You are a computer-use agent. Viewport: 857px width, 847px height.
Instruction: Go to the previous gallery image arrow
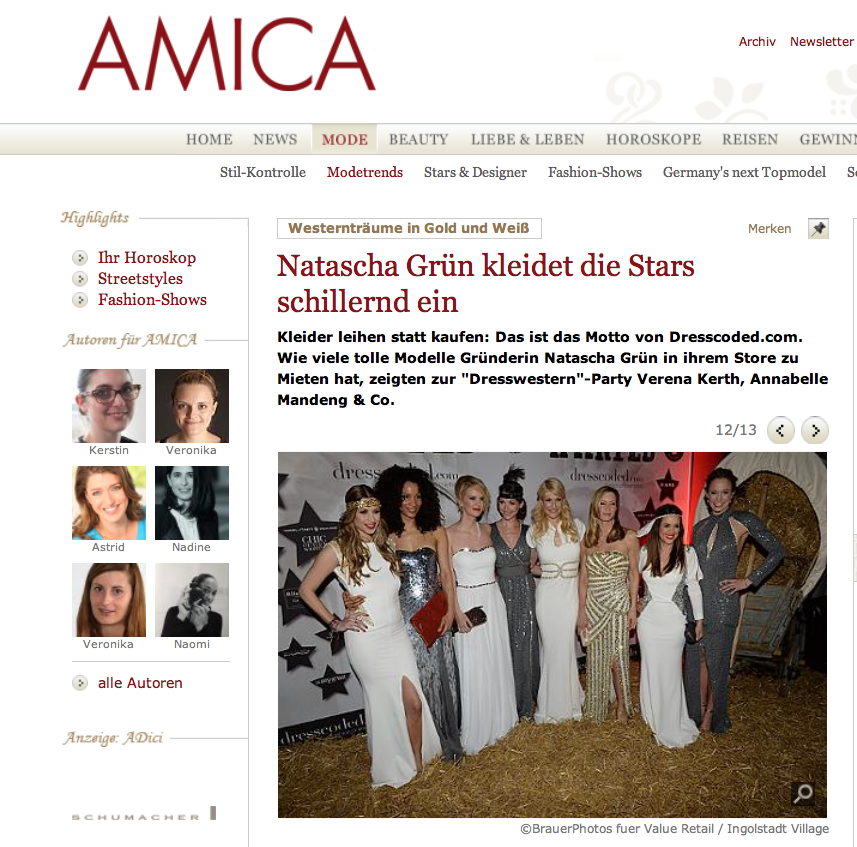(780, 431)
